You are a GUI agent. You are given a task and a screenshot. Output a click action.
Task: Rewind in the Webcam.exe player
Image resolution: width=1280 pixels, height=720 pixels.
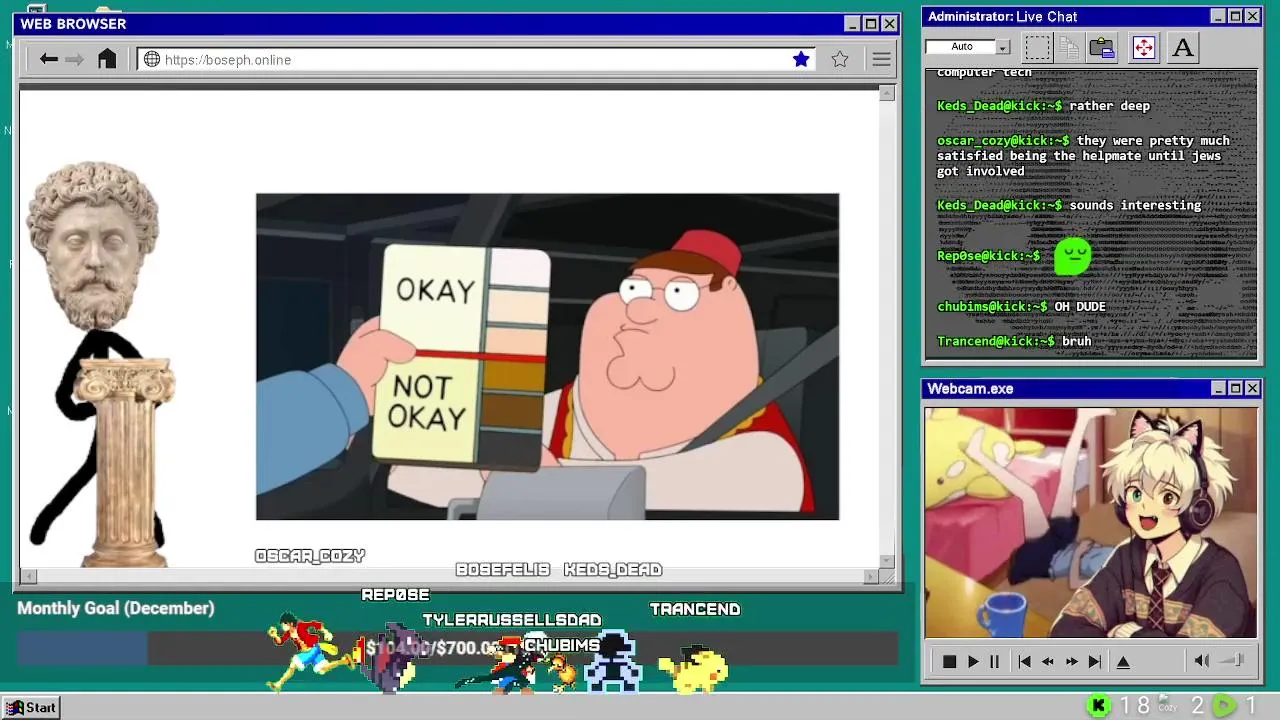1048,661
